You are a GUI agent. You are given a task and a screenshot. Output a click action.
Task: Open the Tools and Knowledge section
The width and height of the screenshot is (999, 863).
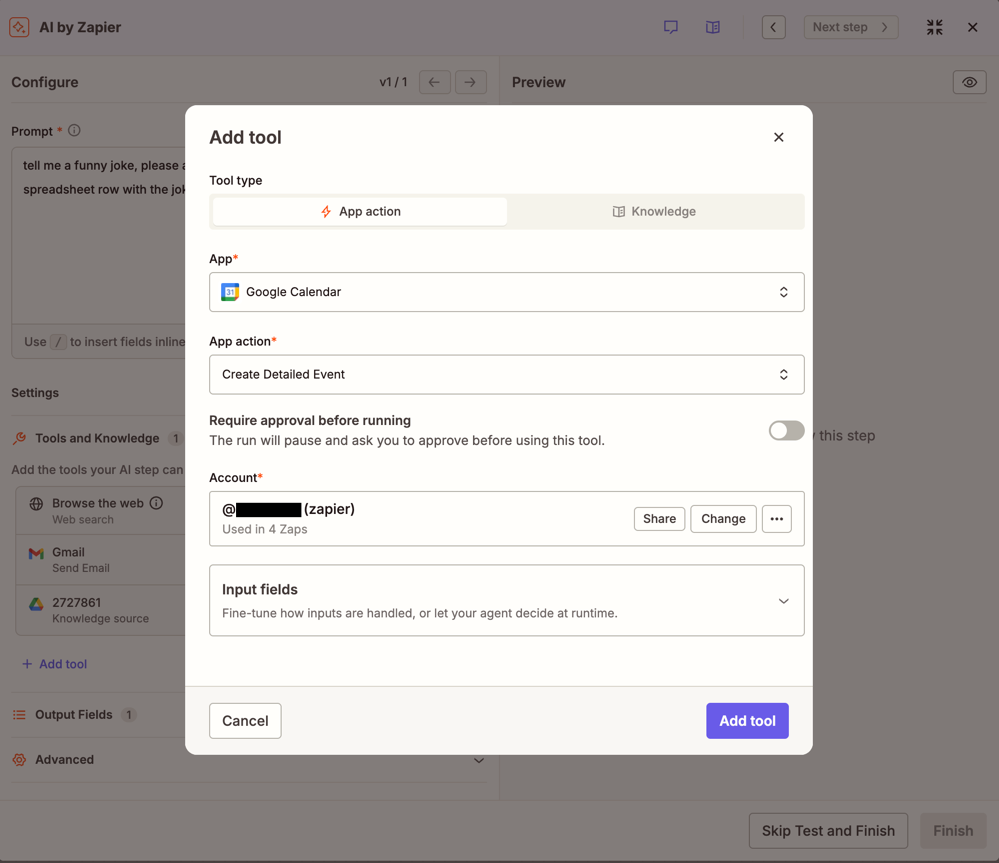pos(97,438)
